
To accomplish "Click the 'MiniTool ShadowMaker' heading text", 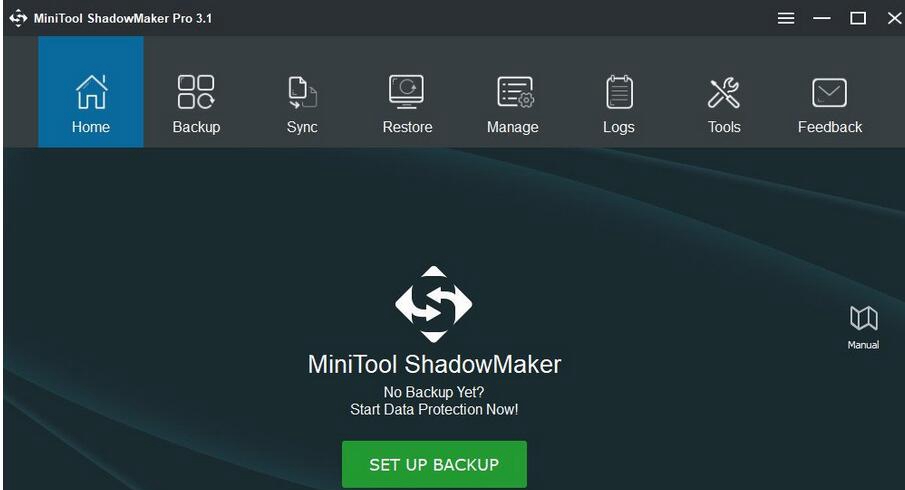I will point(434,364).
